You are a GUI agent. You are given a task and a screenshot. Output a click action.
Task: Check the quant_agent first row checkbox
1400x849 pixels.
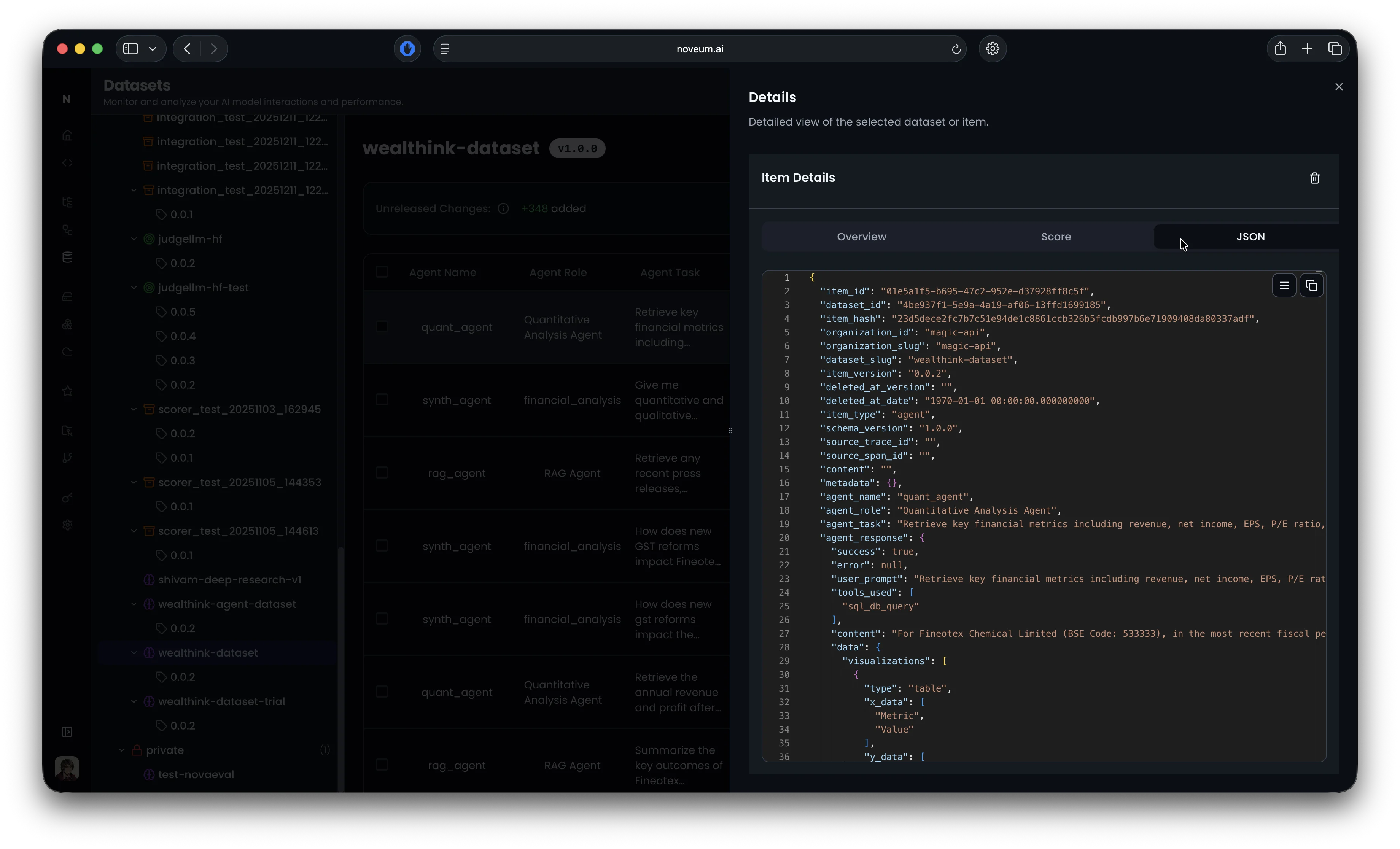point(382,327)
